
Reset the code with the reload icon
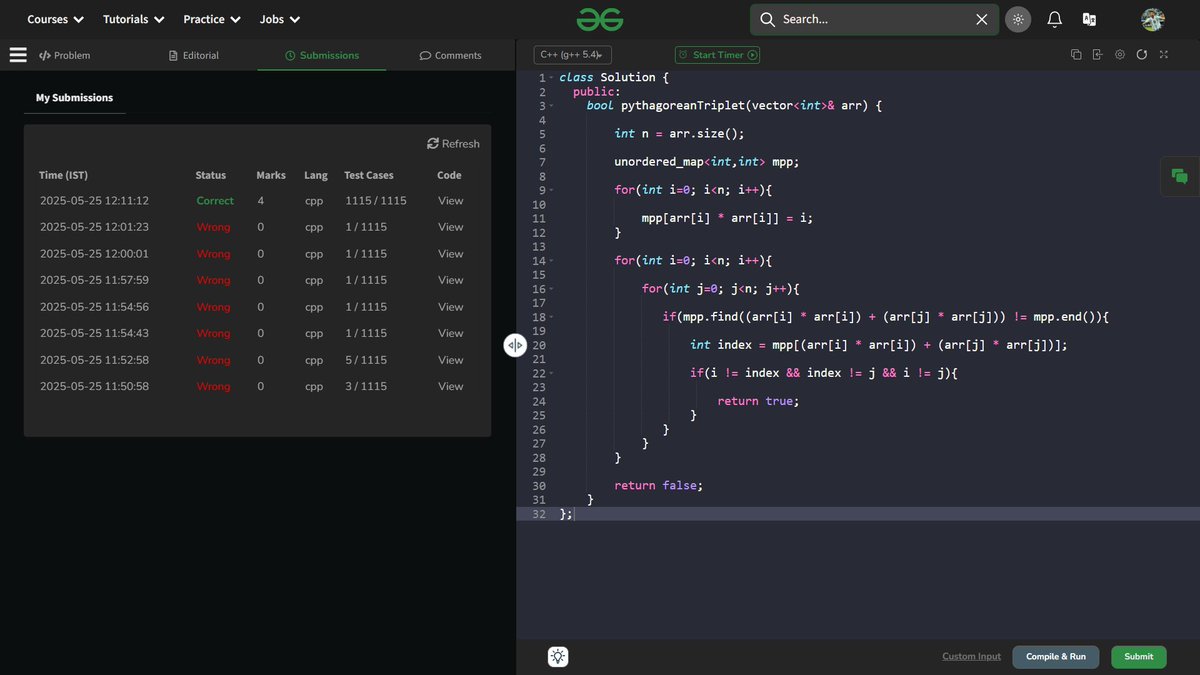1141,55
